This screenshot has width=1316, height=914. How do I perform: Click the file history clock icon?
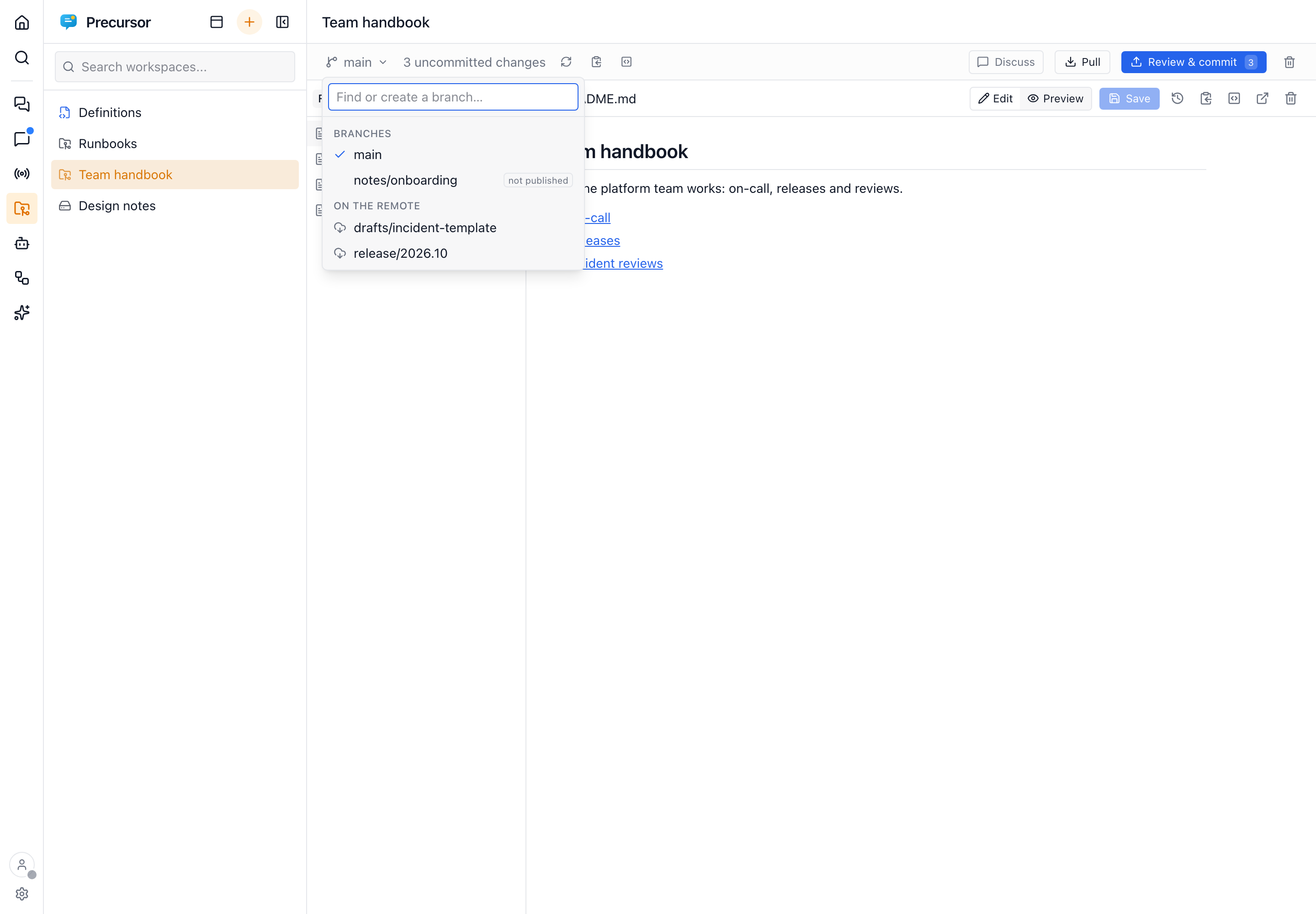coord(1178,99)
